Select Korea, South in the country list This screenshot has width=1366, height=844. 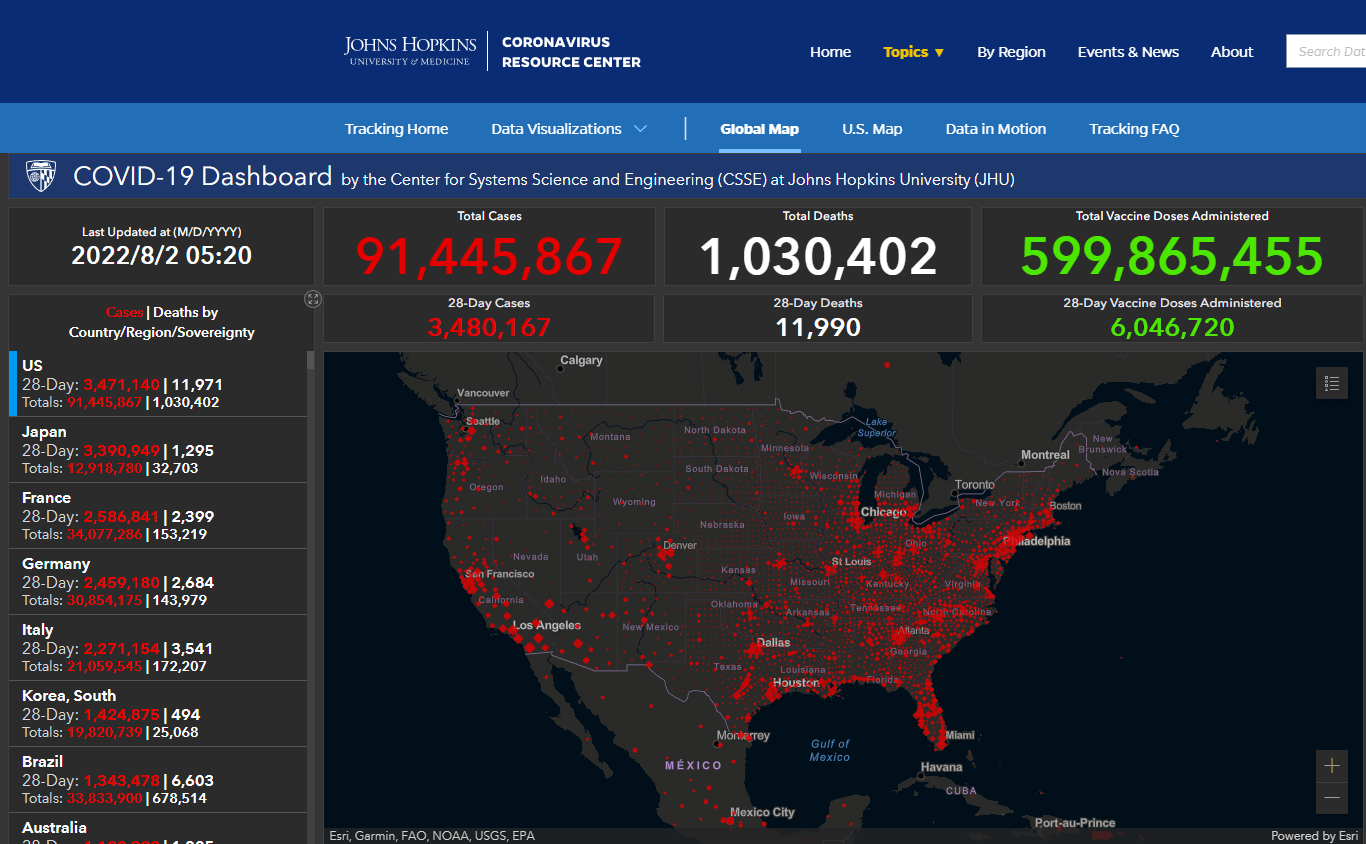pyautogui.click(x=158, y=714)
